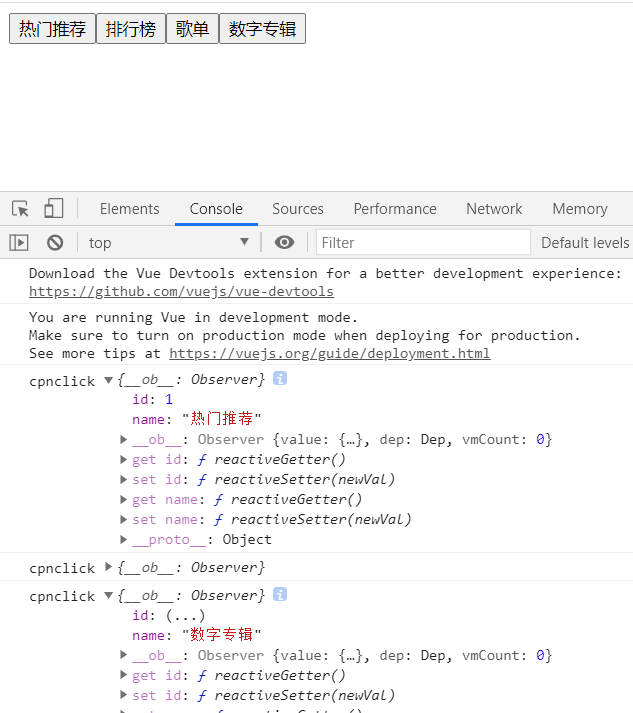The height and width of the screenshot is (713, 633).
Task: Open the top JavaScript context dropdown
Action: point(169,243)
